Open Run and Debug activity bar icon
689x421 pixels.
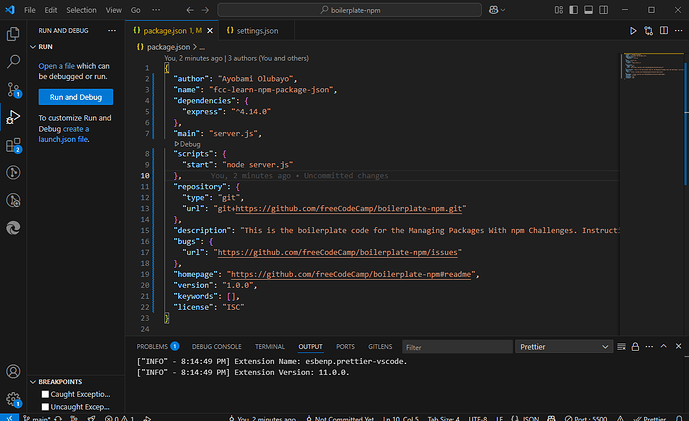point(13,117)
